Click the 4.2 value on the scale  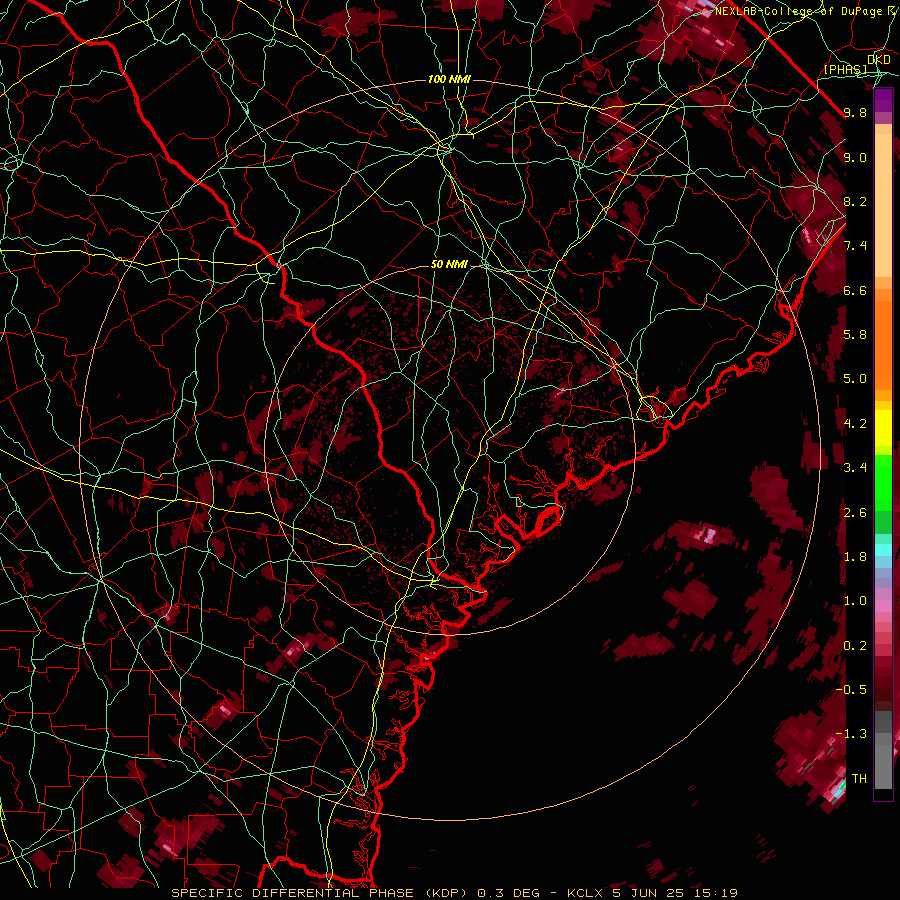tap(855, 424)
